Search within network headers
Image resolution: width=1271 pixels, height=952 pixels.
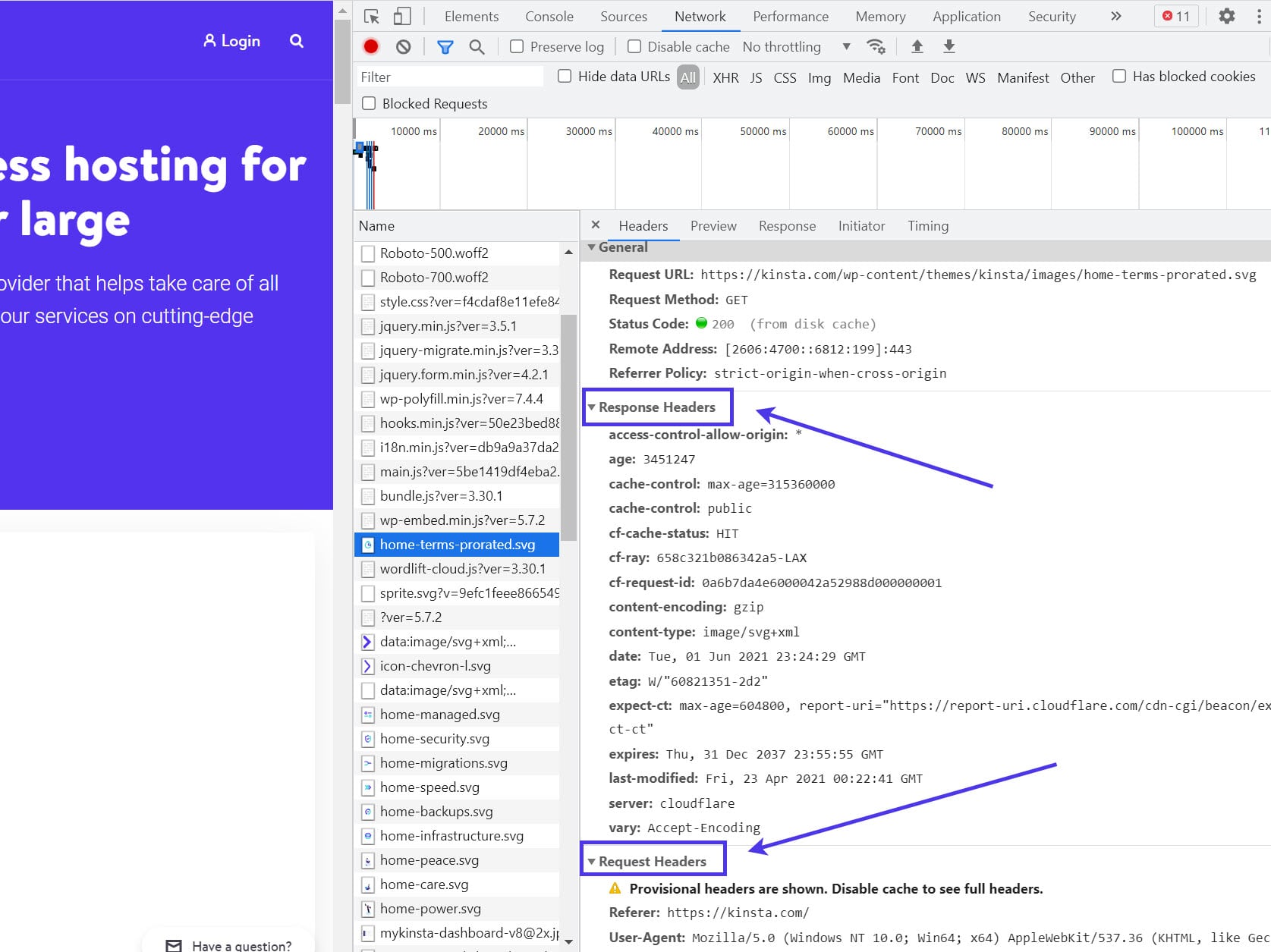coord(477,46)
